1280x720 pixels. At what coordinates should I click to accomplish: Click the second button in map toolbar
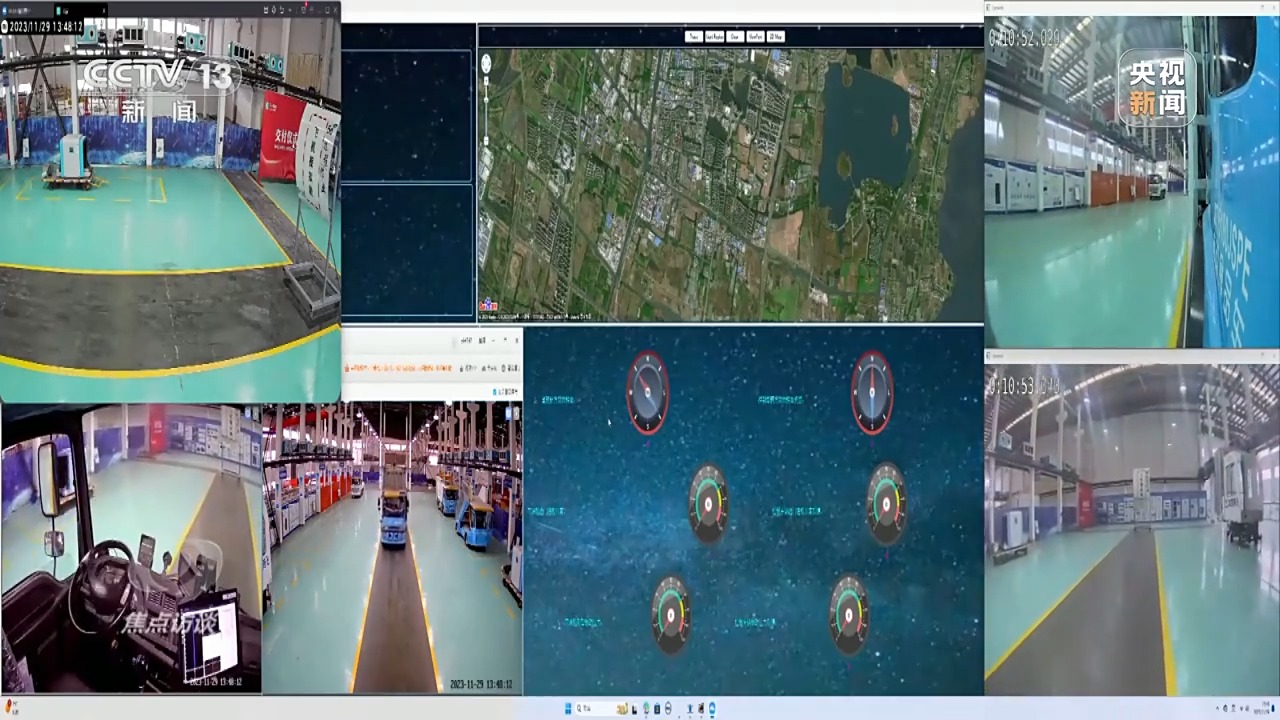pyautogui.click(x=714, y=37)
